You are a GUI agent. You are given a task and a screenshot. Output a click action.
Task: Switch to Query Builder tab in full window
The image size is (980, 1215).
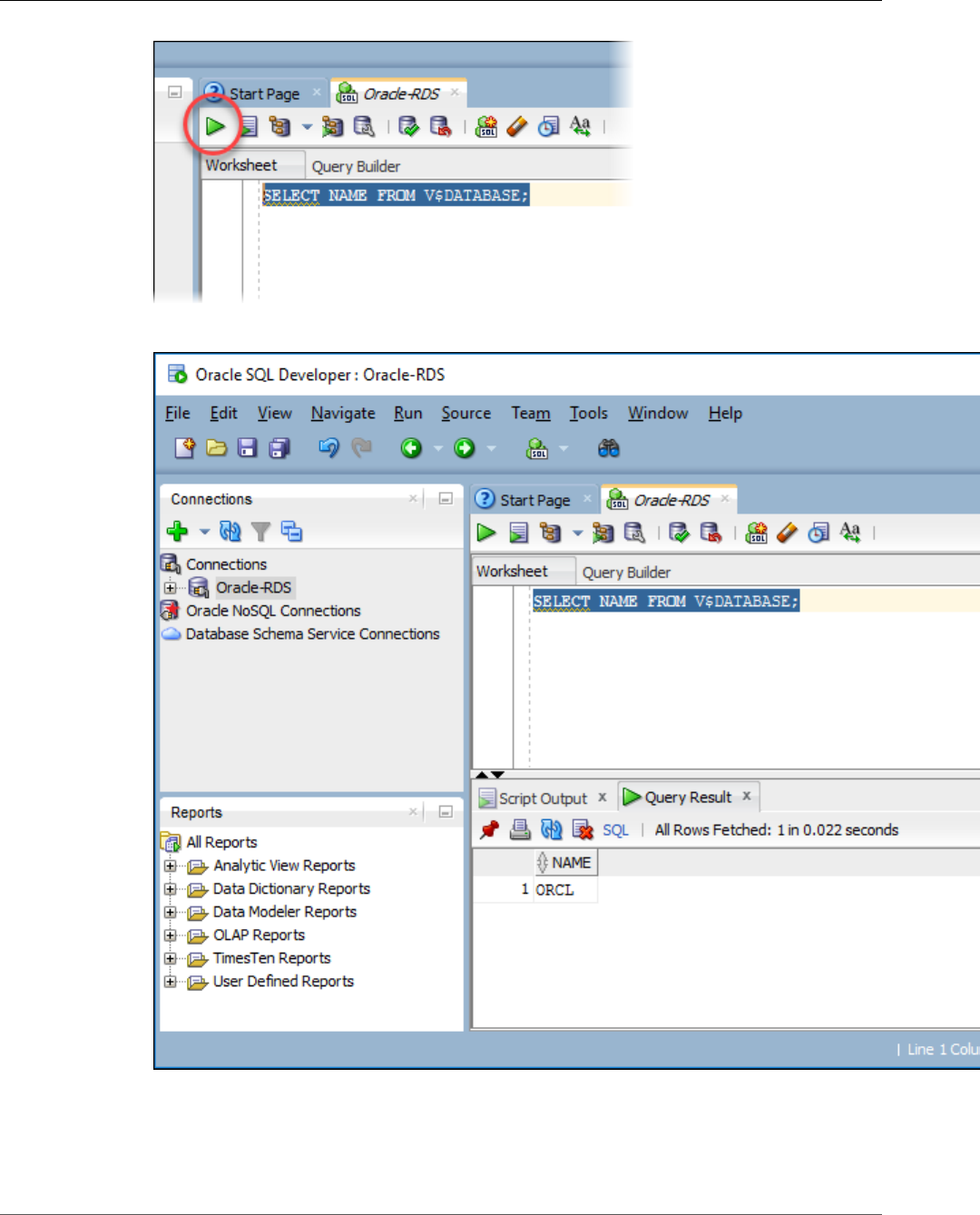(x=626, y=573)
